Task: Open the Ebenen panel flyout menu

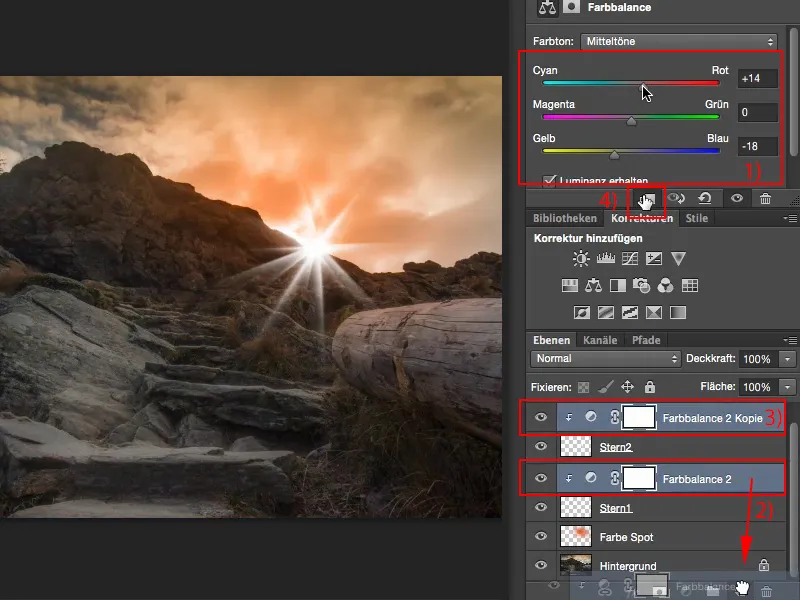Action: click(790, 340)
